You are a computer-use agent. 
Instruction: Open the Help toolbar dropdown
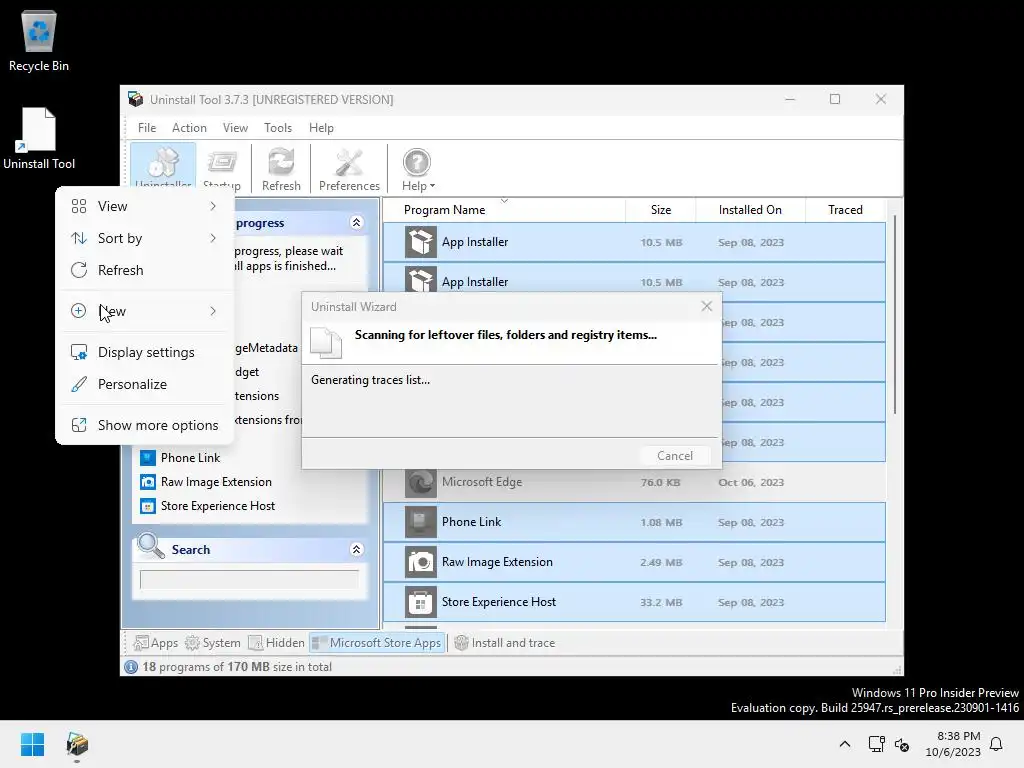pos(417,168)
